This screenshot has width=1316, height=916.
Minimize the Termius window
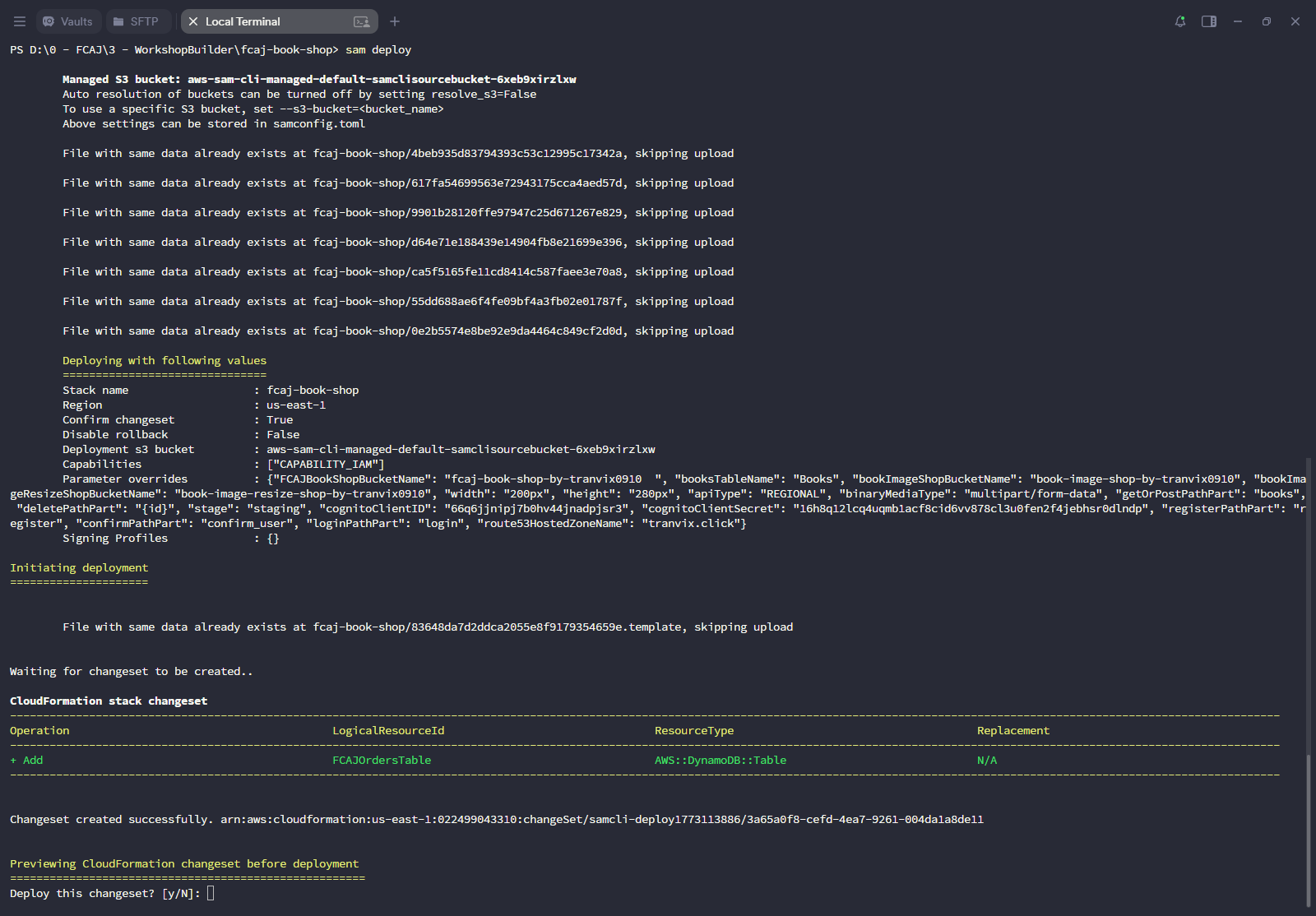pos(1238,21)
